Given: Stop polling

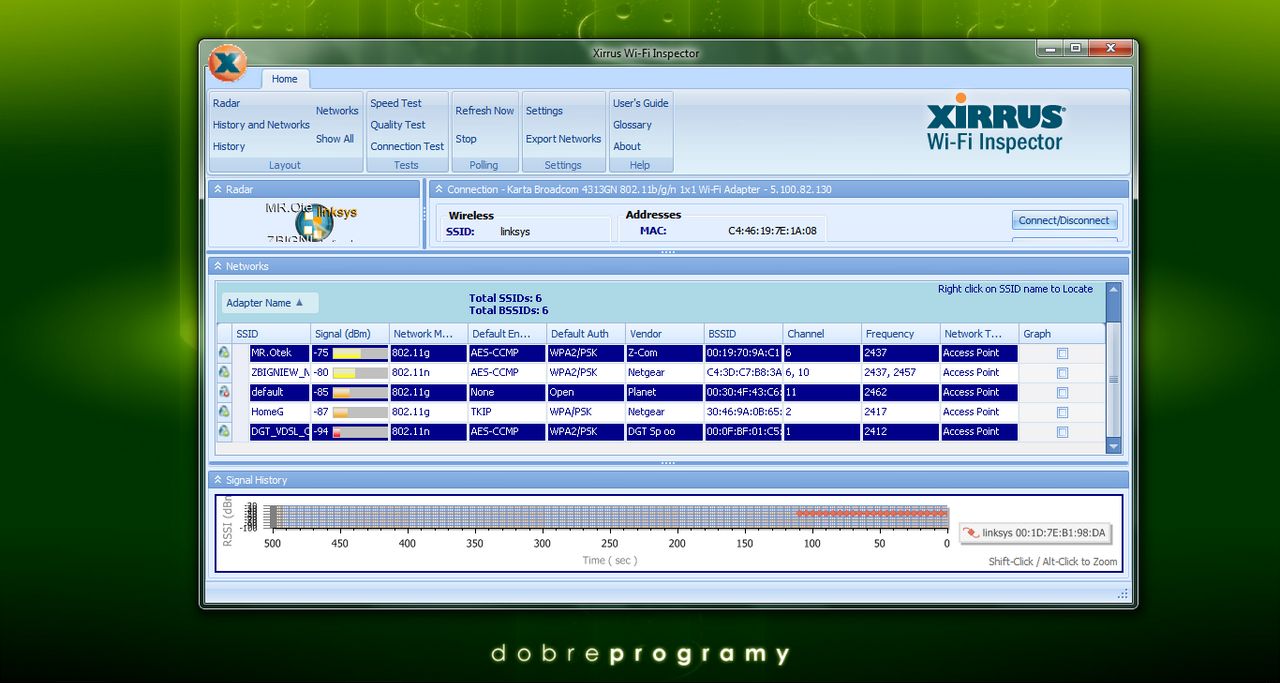Looking at the screenshot, I should click(x=466, y=139).
